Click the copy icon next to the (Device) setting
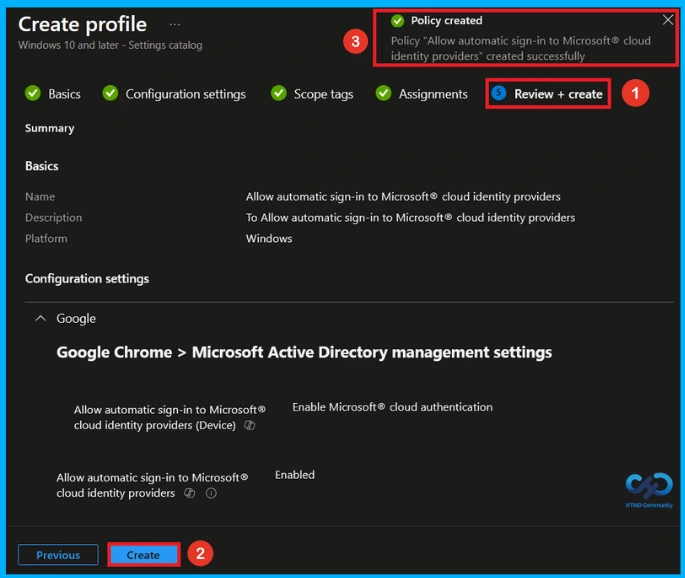This screenshot has width=685, height=578. (x=249, y=425)
